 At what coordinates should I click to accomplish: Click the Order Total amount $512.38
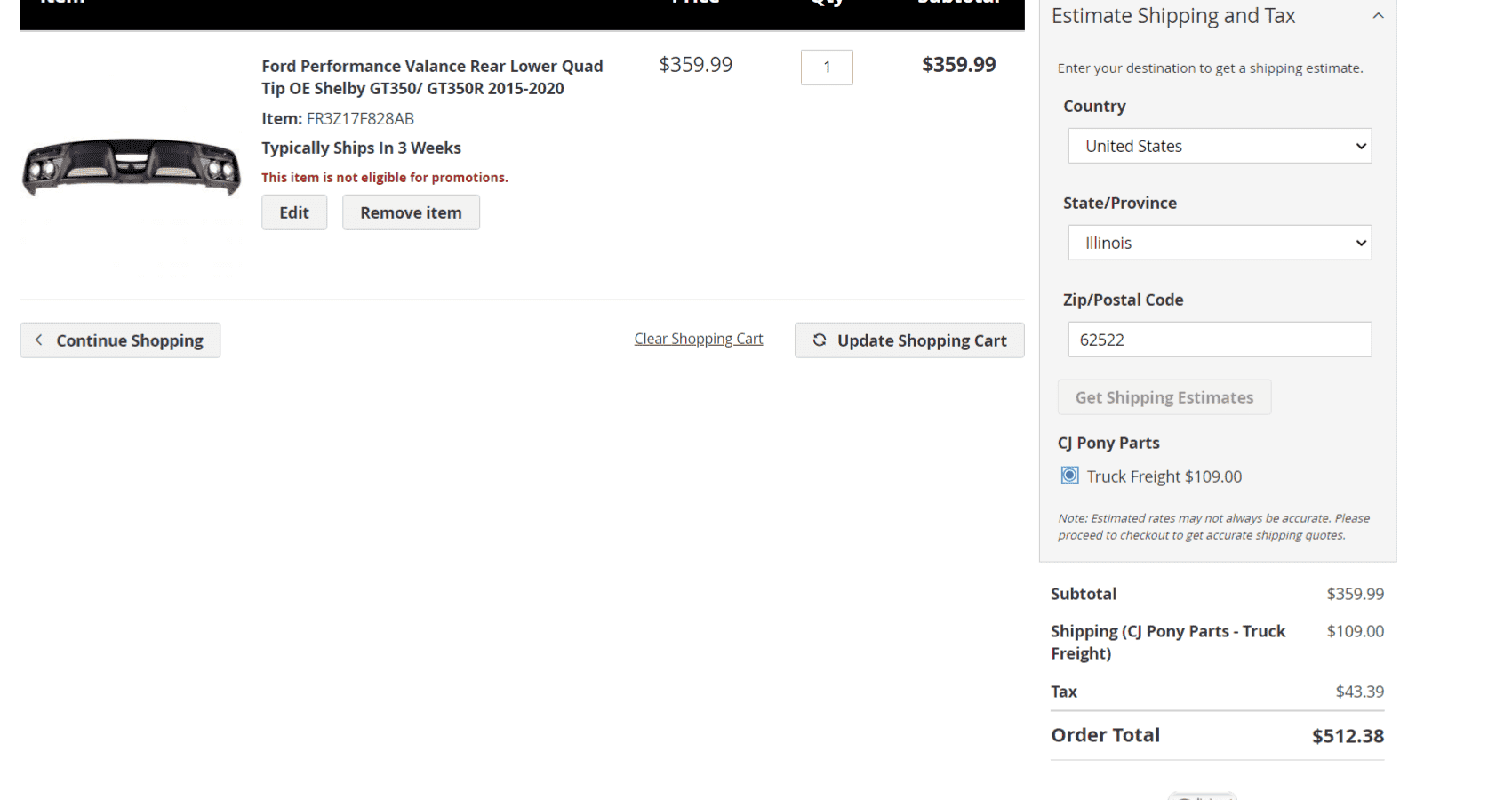(1348, 736)
